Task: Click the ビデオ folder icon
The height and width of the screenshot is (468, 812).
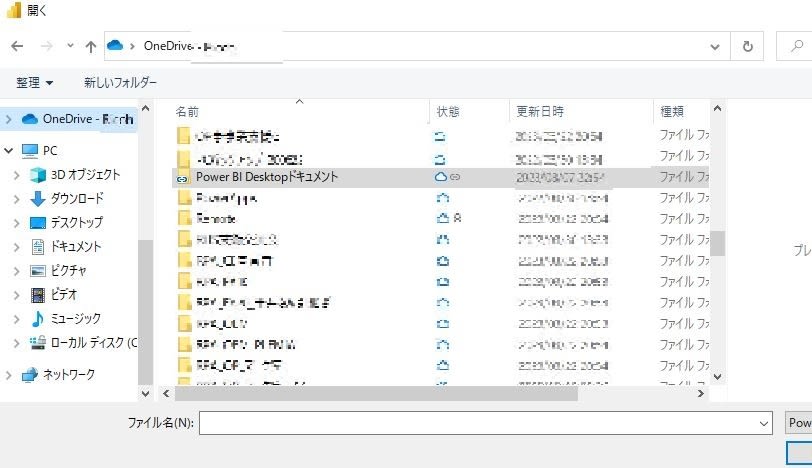Action: point(37,295)
